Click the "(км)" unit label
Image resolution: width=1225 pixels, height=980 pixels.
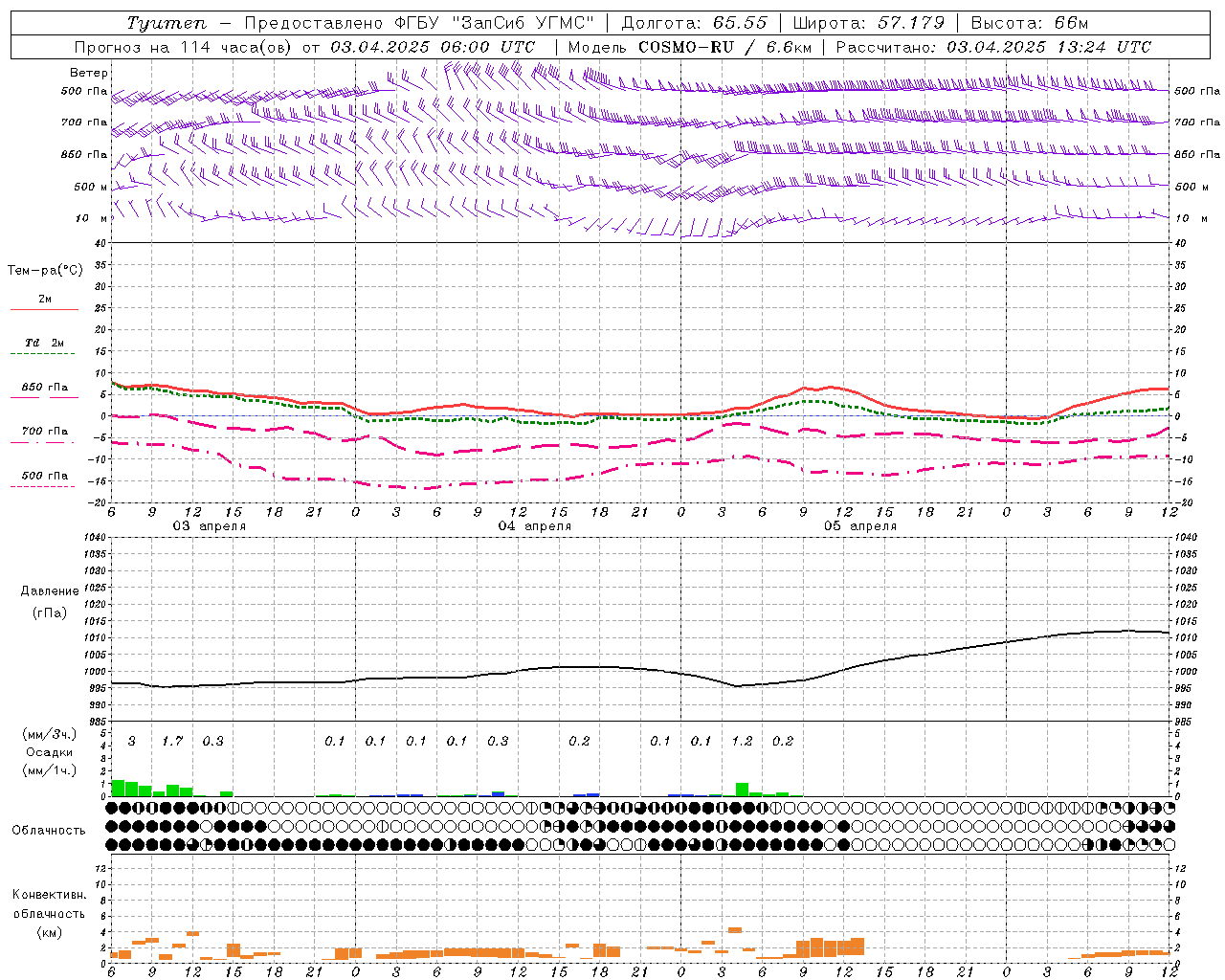point(50,932)
